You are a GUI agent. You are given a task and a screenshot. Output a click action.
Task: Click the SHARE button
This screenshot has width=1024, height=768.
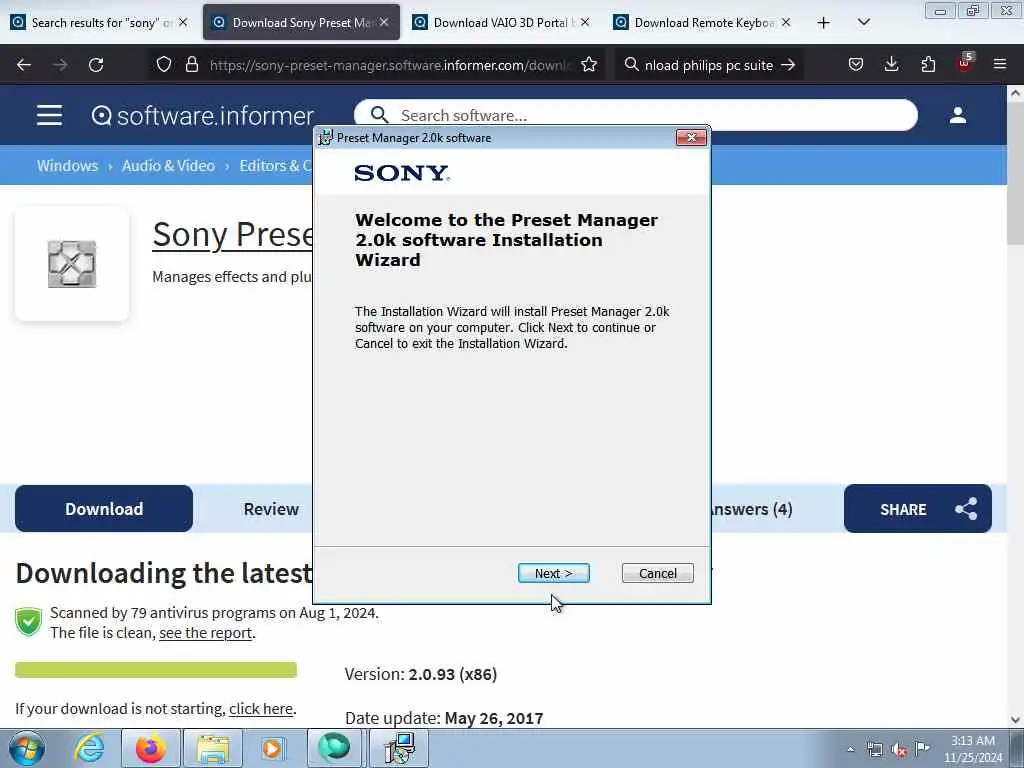point(918,509)
